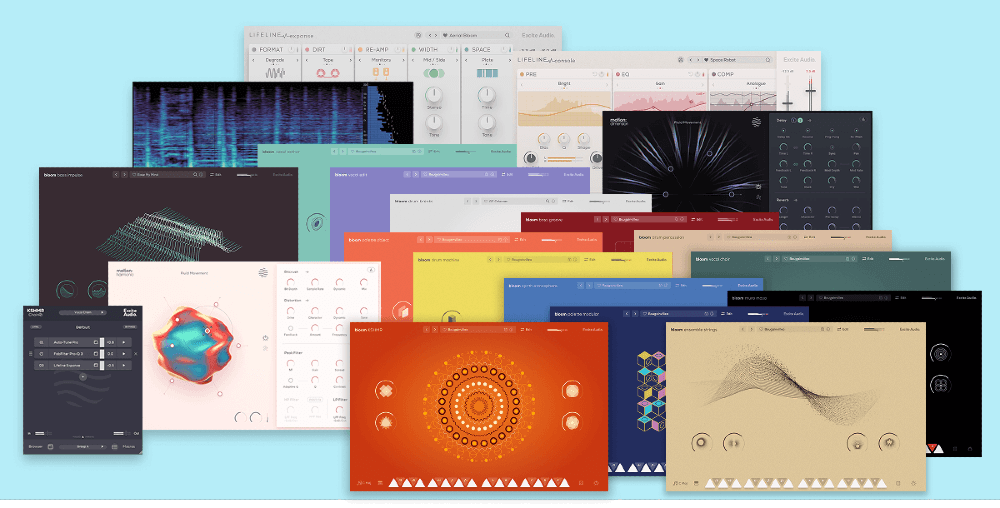Toggle the PRE module dot in Lifeline Console
Viewport: 1000px width, 508px height.
pyautogui.click(x=522, y=75)
